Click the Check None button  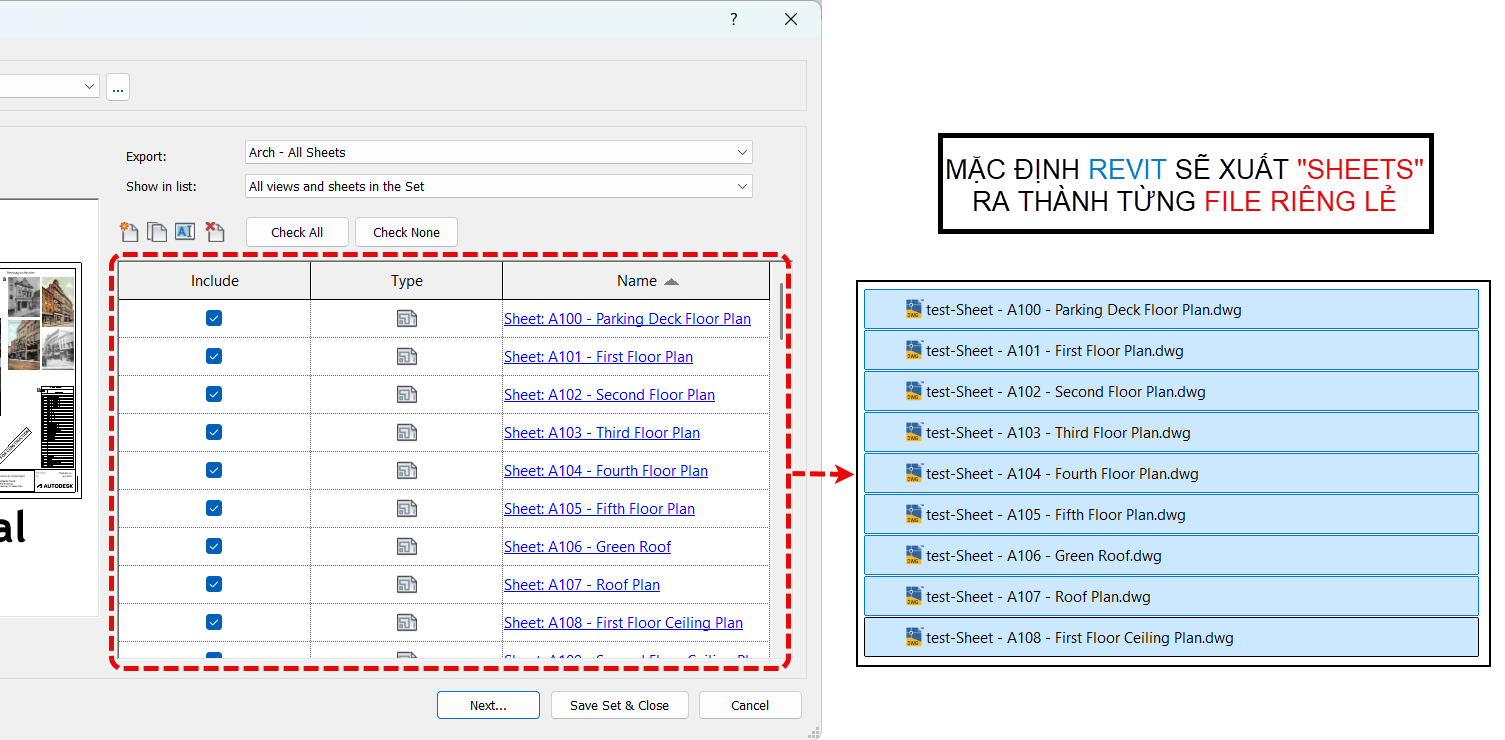pos(406,232)
